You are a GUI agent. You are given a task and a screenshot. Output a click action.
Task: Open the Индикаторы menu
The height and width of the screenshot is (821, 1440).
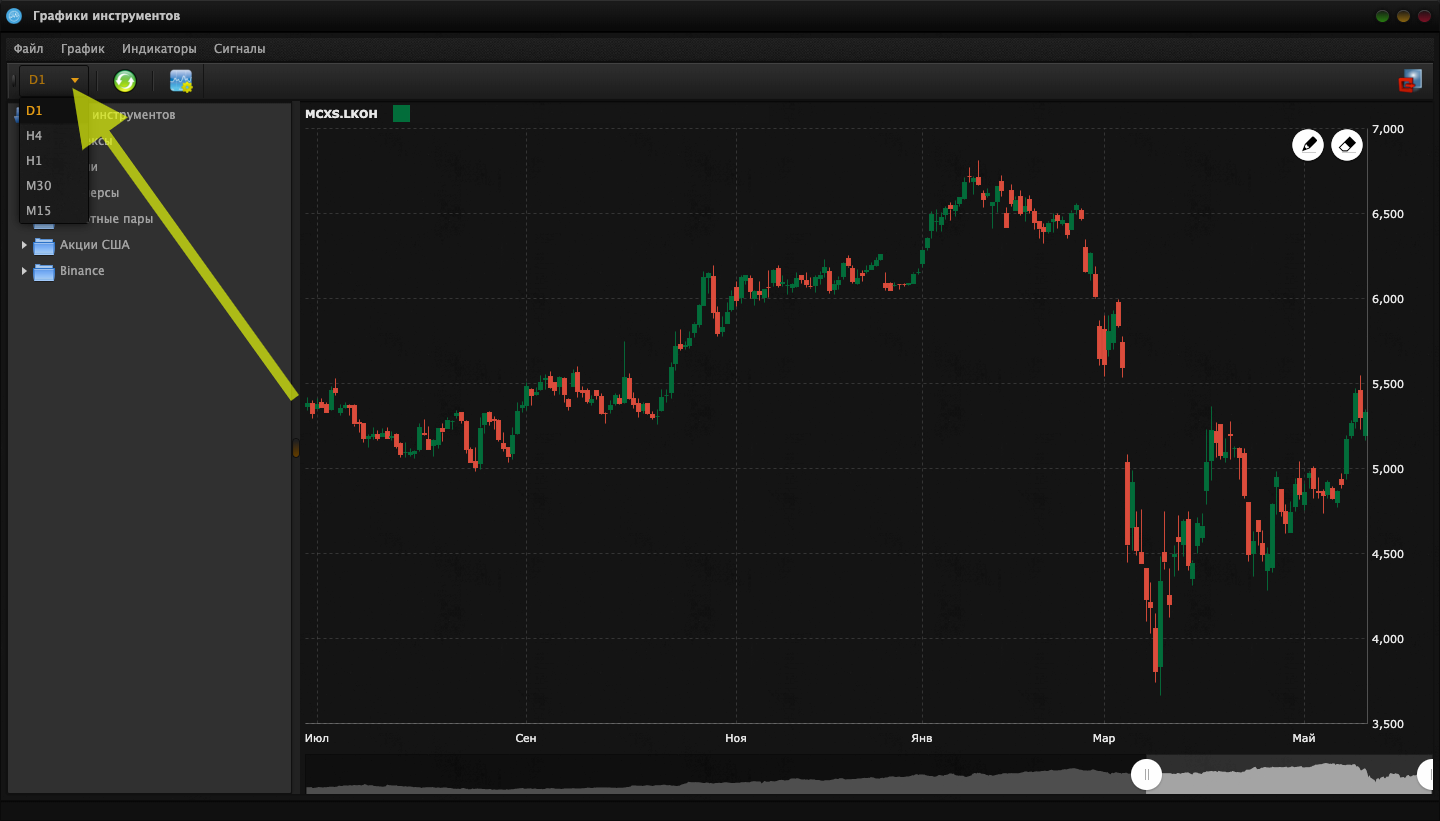159,48
